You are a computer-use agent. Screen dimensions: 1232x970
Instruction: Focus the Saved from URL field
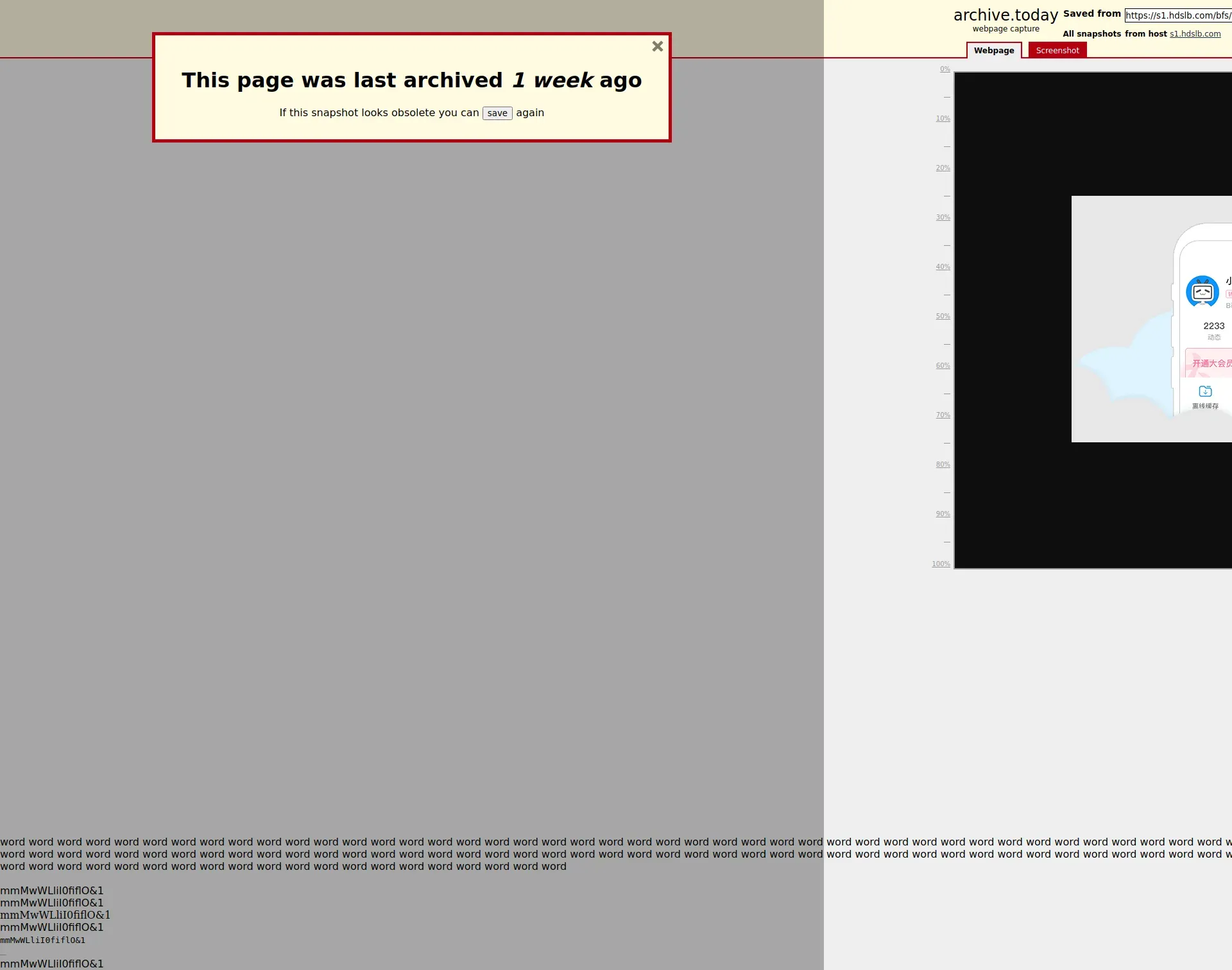1177,15
